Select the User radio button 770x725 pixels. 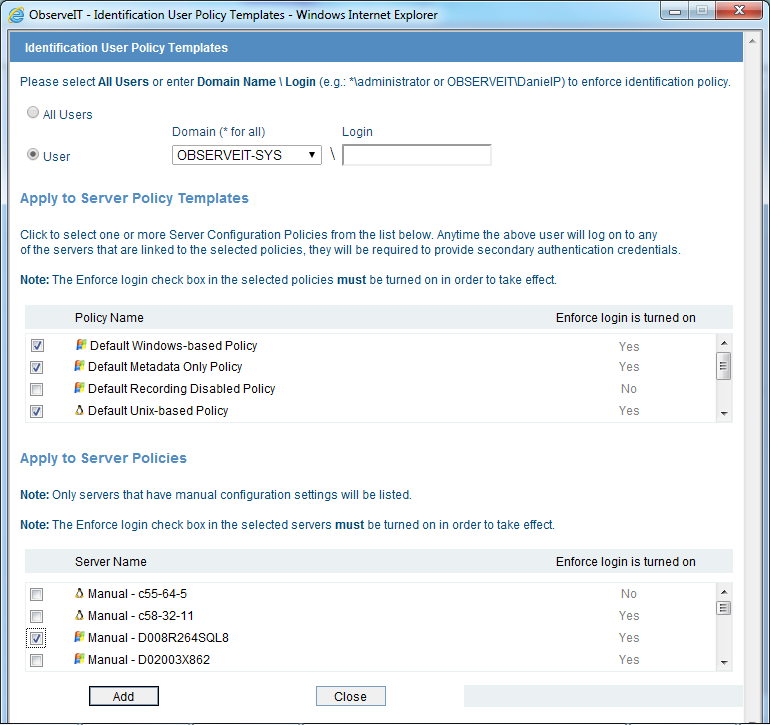pos(34,155)
